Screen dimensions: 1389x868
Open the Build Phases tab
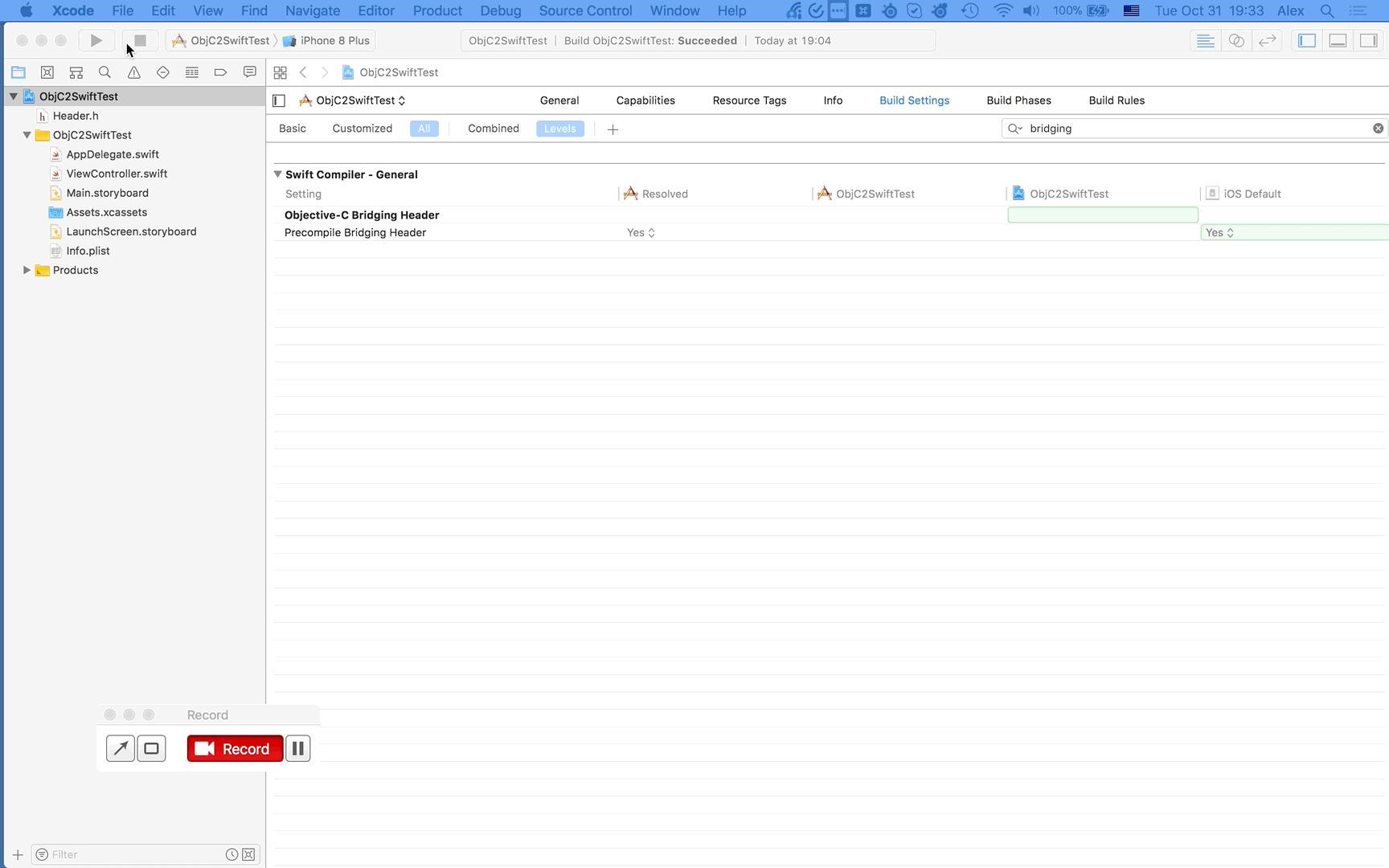coord(1018,100)
